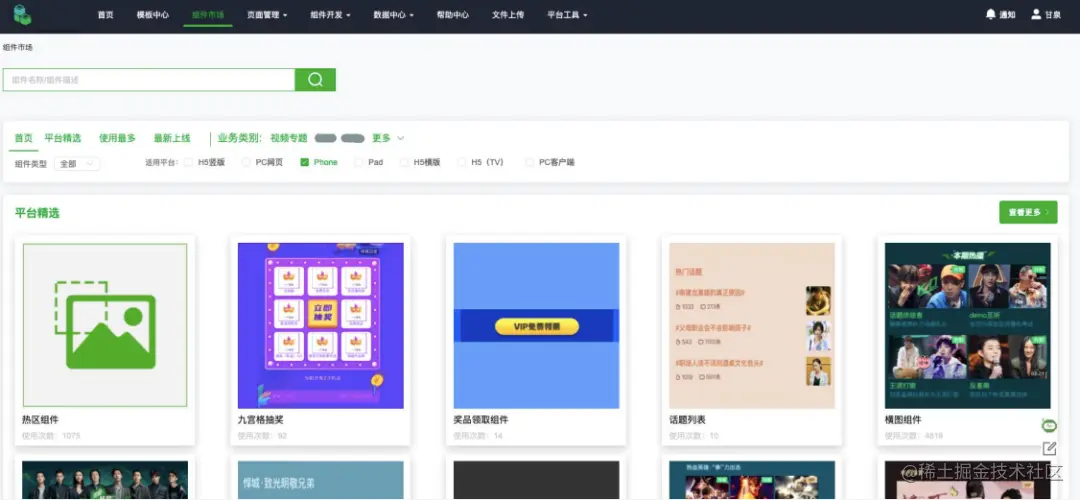Click the green magnifier search button
1080x500 pixels.
point(315,80)
